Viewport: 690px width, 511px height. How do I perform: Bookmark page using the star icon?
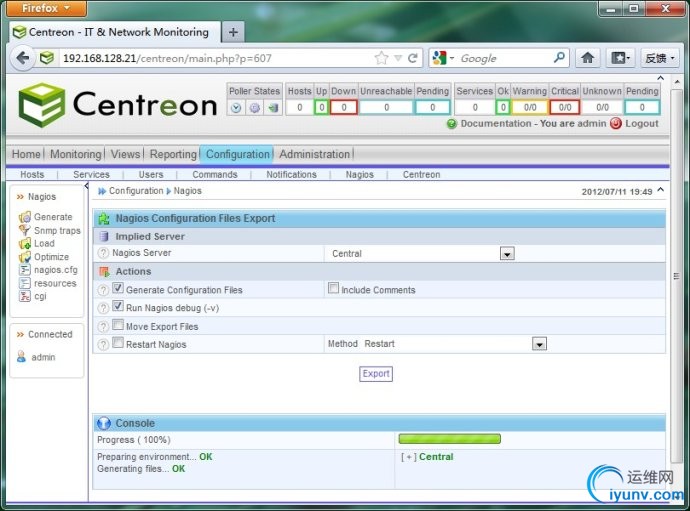[x=382, y=58]
